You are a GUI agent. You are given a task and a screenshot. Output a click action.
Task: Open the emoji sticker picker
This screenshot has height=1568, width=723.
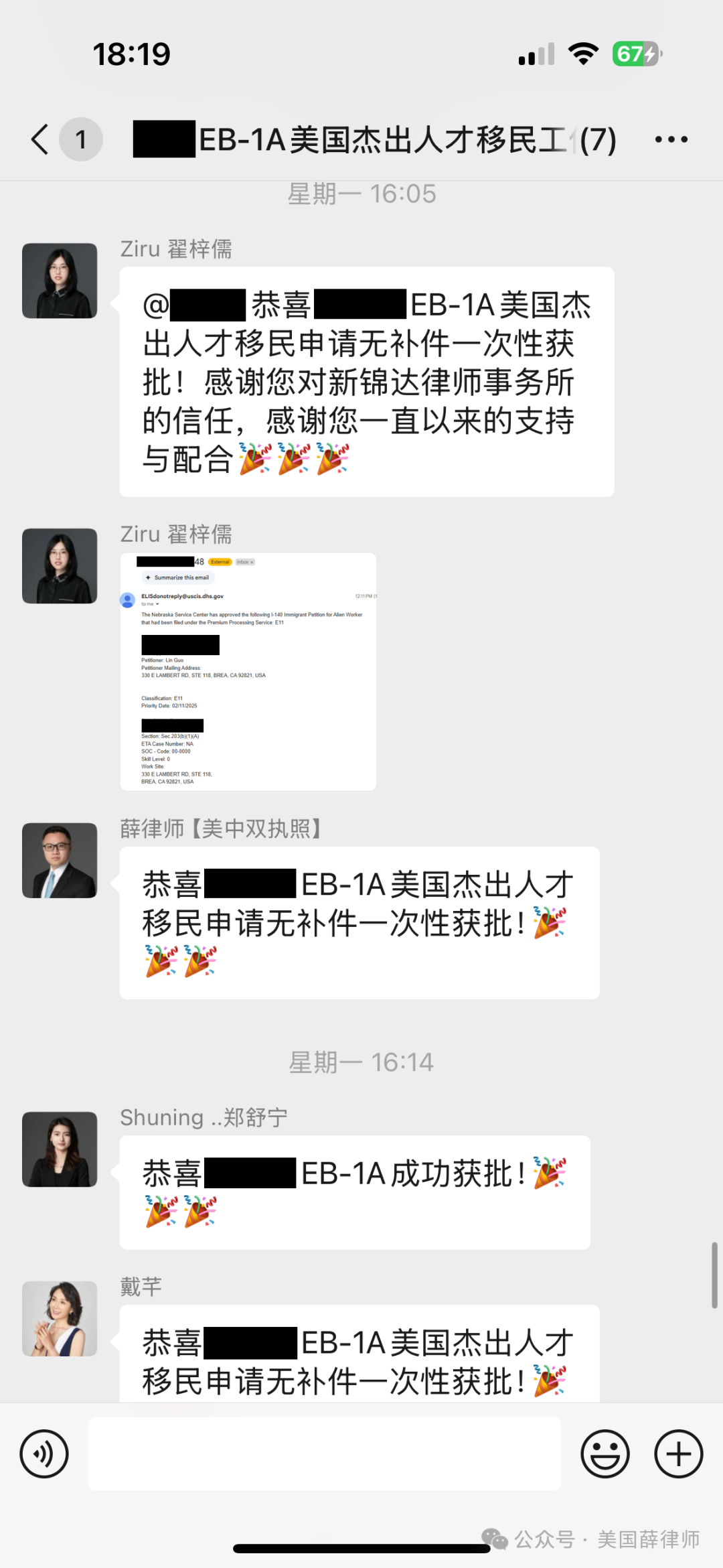coord(605,1454)
